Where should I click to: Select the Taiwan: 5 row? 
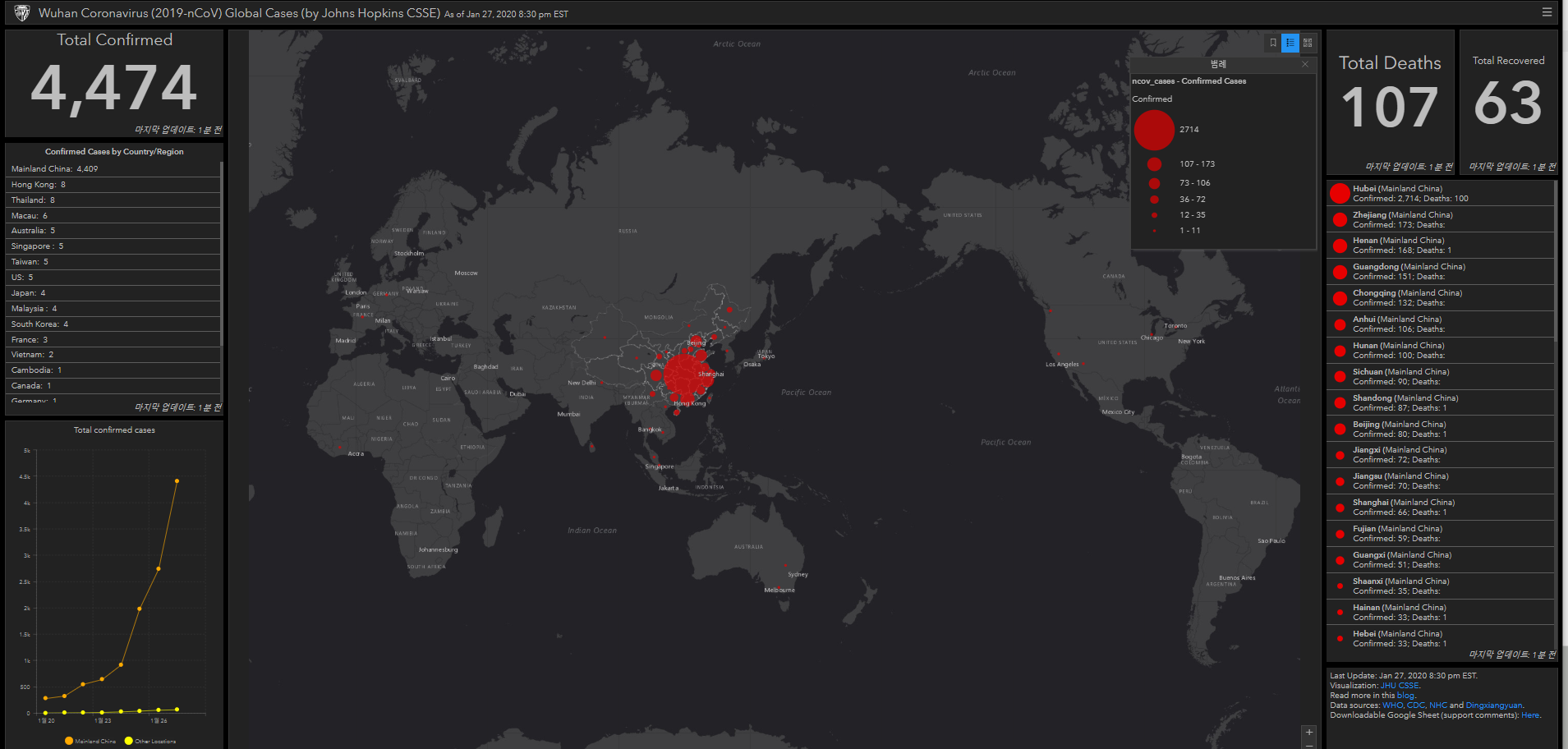click(114, 262)
